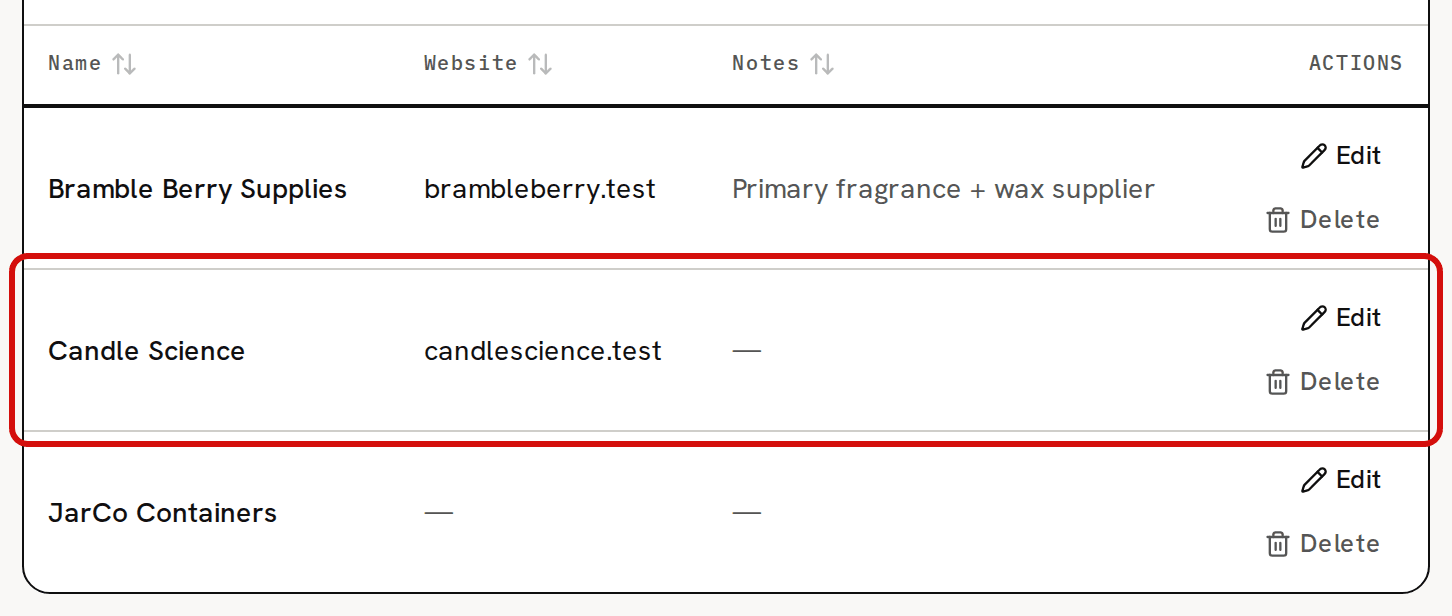Image resolution: width=1452 pixels, height=616 pixels.
Task: Click trash icon for Candle Science
Action: click(x=1278, y=382)
